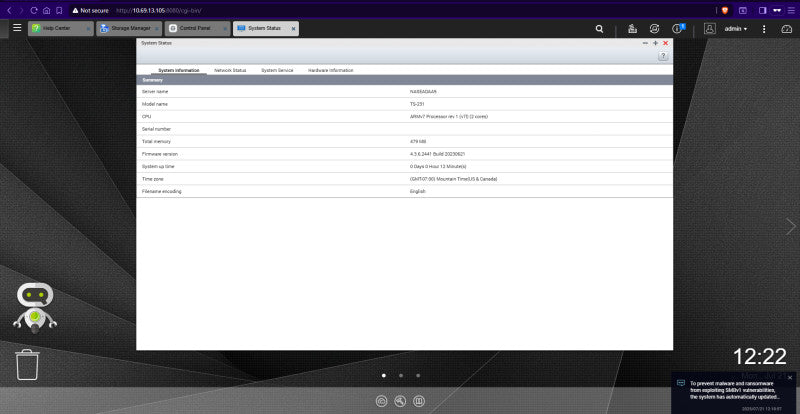Screen dimensions: 800x414
Task: Switch to Control Panel taskbar window
Action: tap(197, 29)
